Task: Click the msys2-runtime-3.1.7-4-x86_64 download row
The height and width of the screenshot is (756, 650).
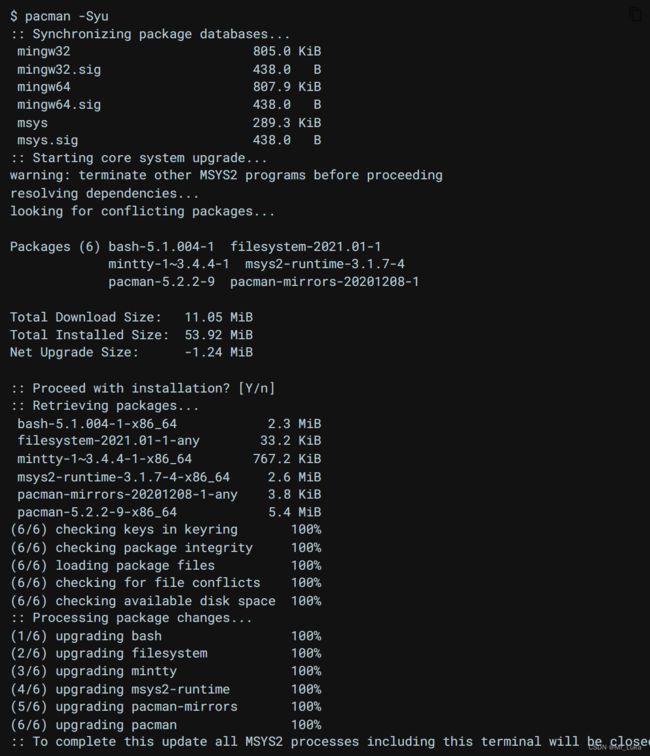Action: 169,477
